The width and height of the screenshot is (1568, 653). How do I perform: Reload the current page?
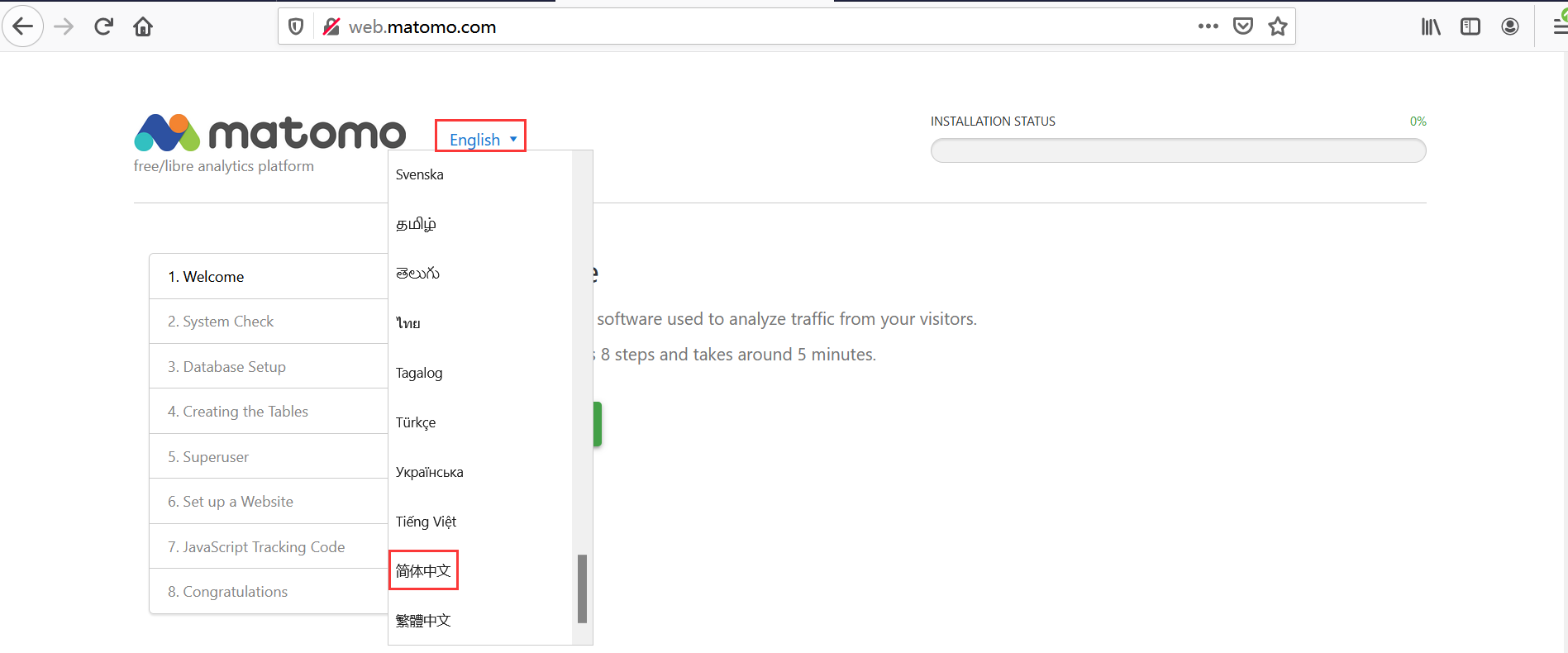(103, 26)
